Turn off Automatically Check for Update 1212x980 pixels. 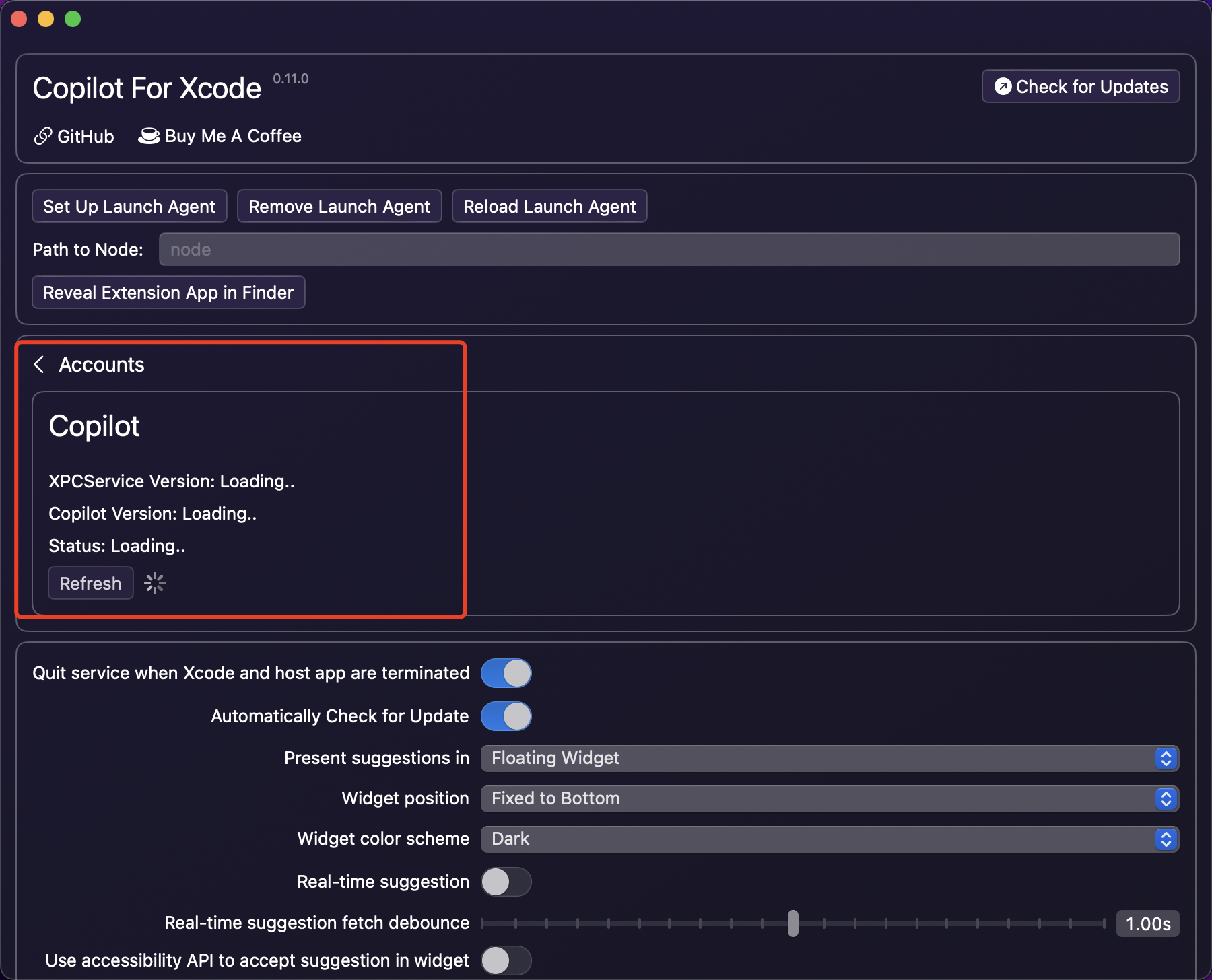[506, 716]
